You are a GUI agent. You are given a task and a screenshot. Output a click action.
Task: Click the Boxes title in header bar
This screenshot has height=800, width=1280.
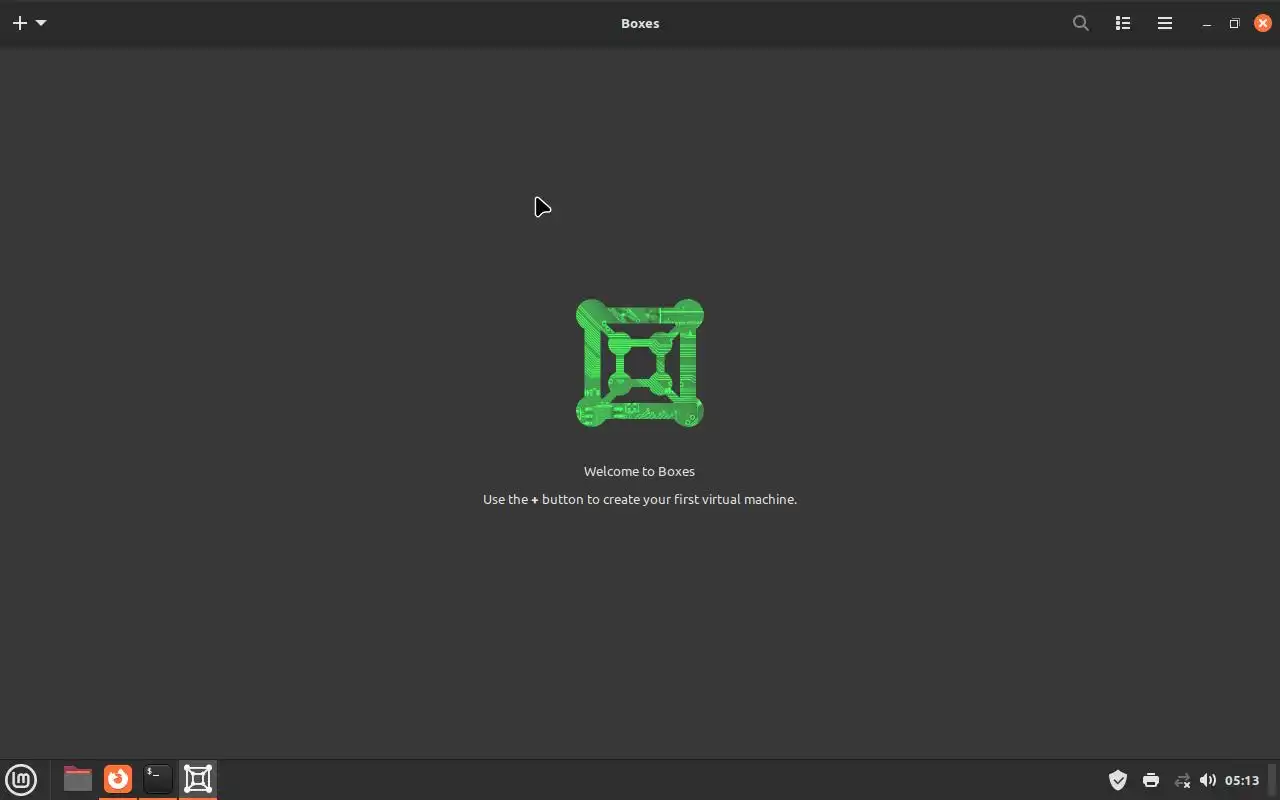(640, 23)
